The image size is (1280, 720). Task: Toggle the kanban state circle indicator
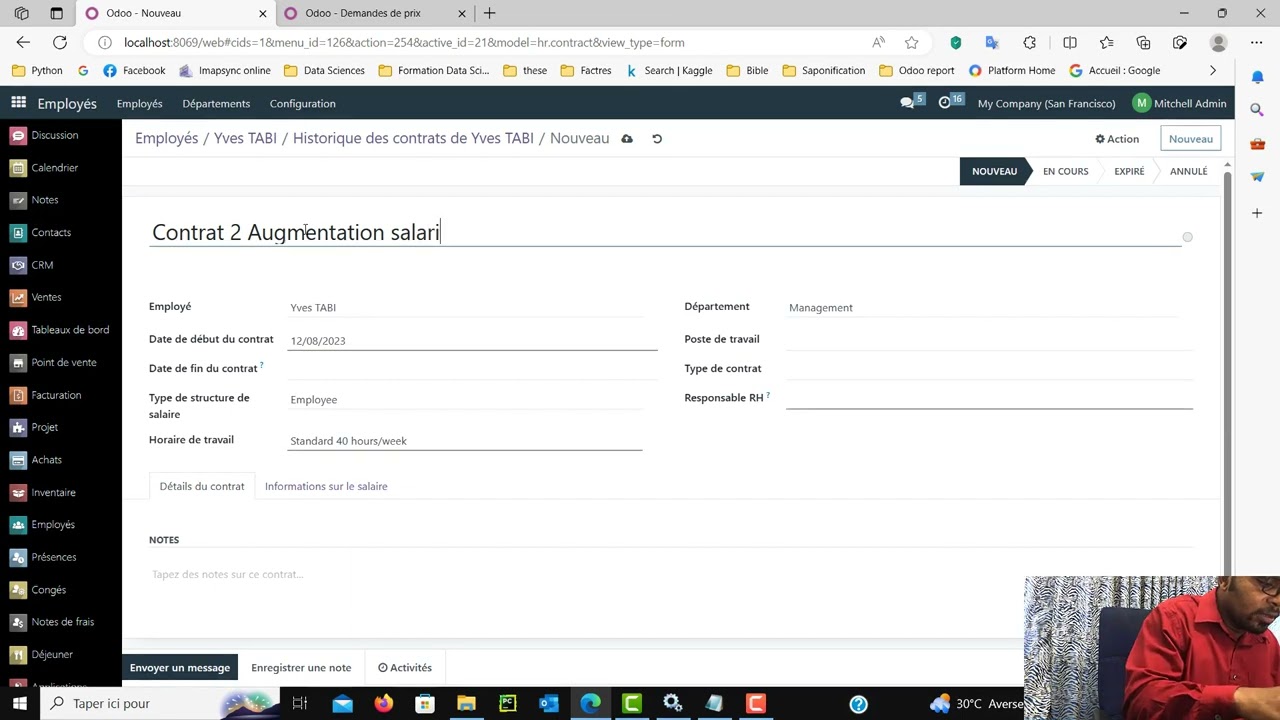[1187, 237]
